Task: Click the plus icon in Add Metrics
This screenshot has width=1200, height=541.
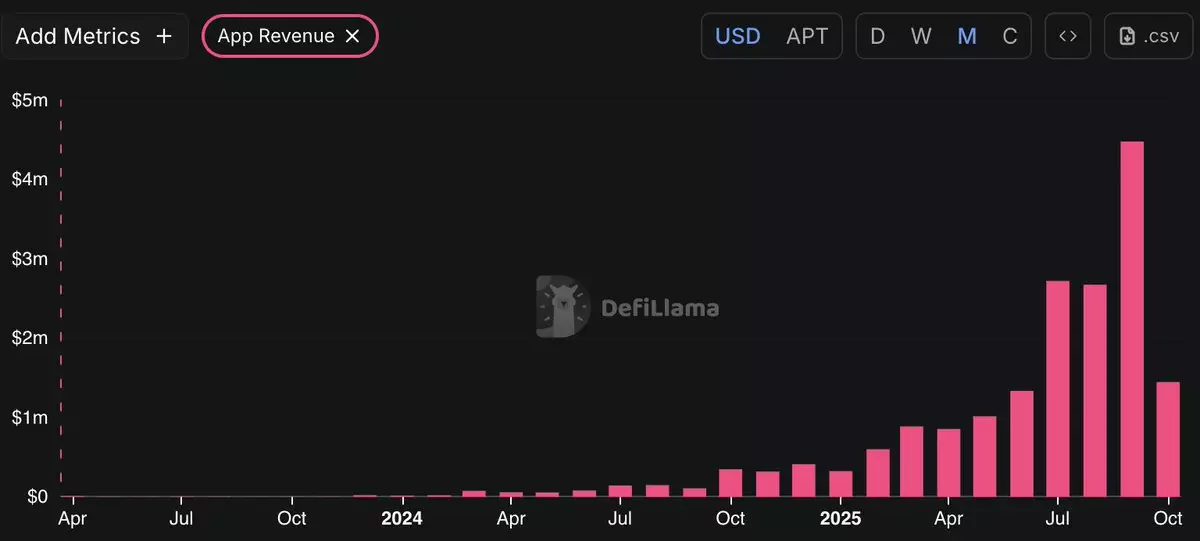Action: pyautogui.click(x=164, y=37)
